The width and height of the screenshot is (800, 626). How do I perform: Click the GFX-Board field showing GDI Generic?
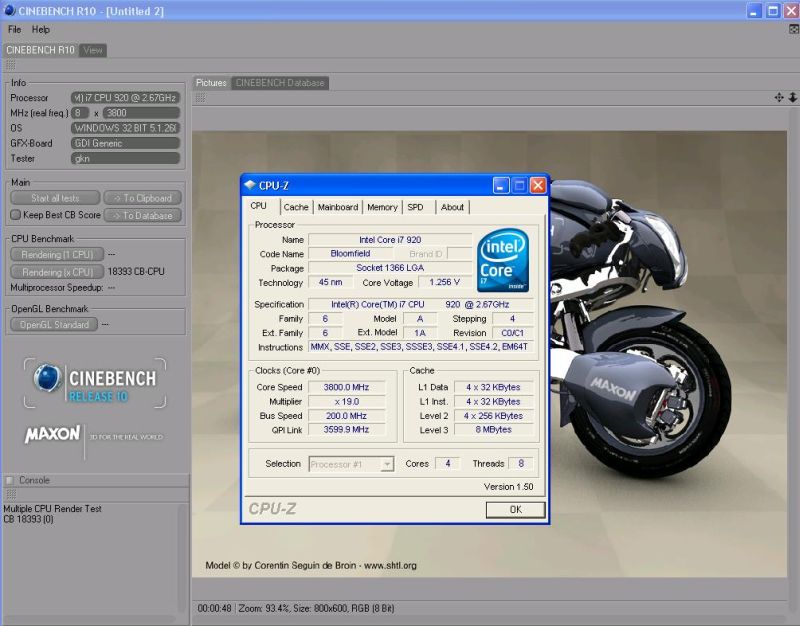(x=126, y=143)
